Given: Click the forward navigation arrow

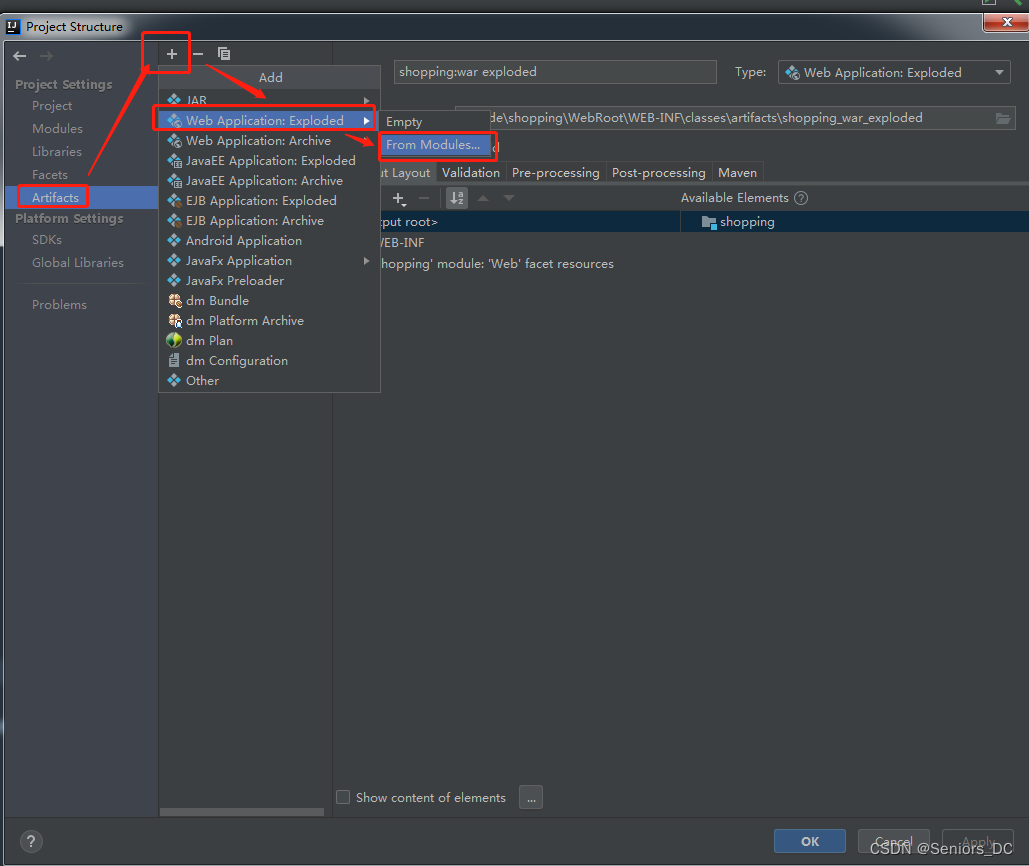Looking at the screenshot, I should tap(47, 56).
